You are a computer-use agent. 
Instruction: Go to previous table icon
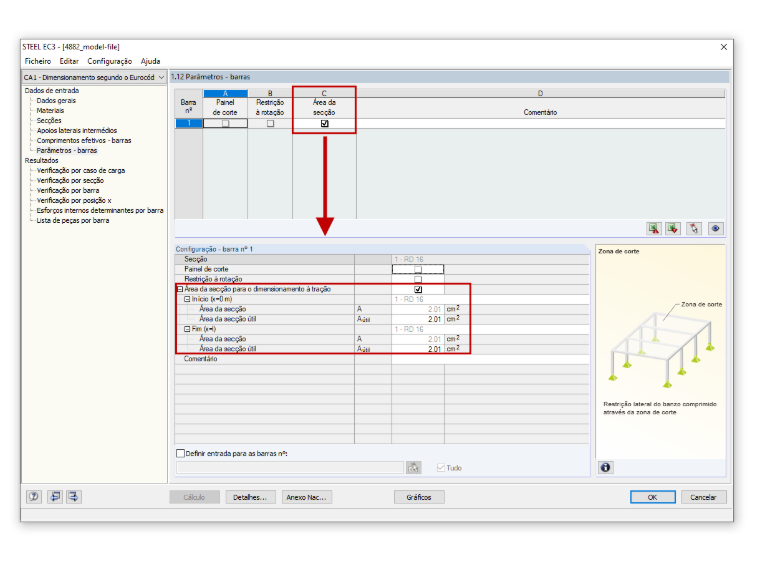[x=55, y=496]
